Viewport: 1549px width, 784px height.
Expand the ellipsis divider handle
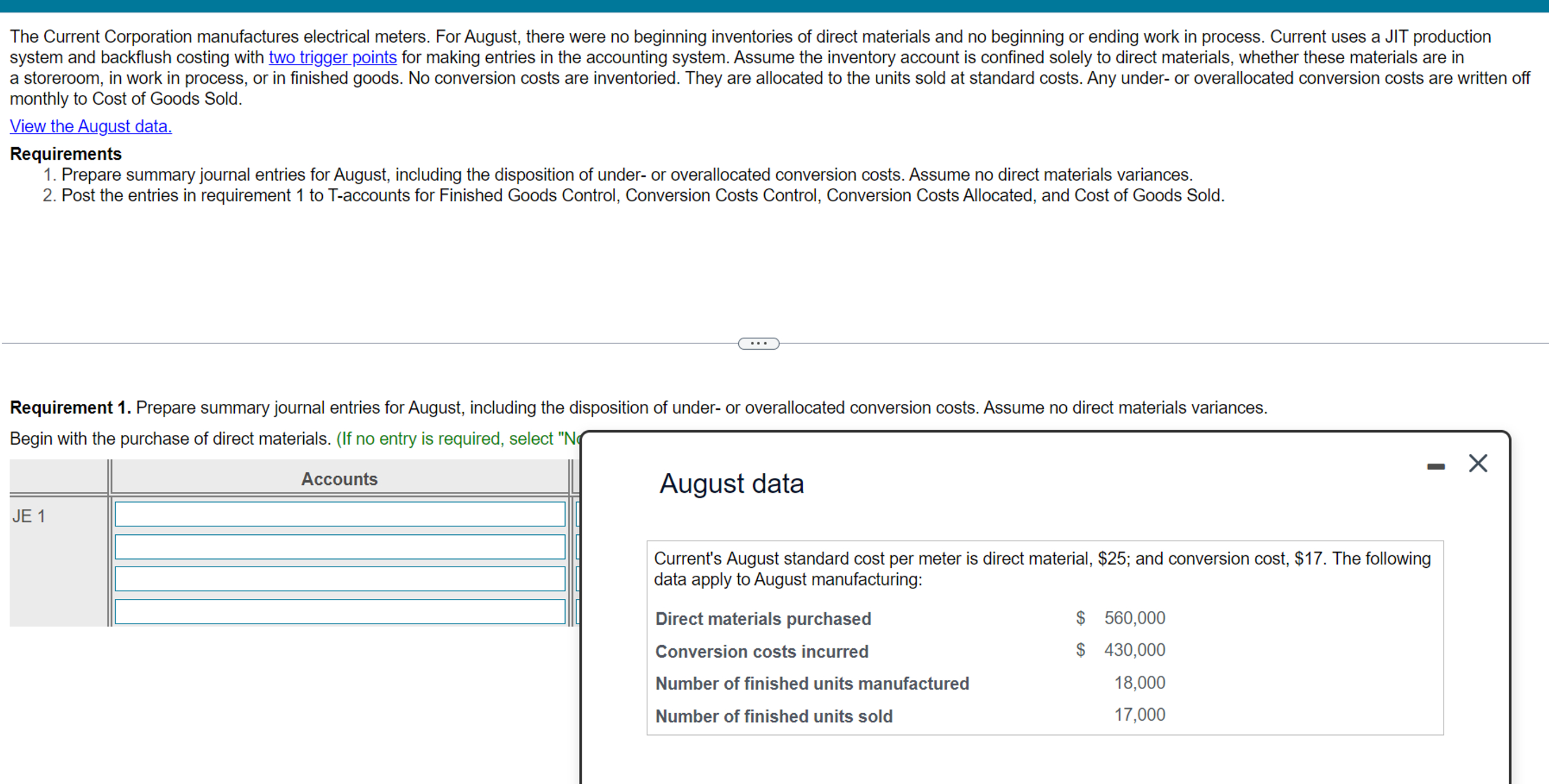coord(758,344)
